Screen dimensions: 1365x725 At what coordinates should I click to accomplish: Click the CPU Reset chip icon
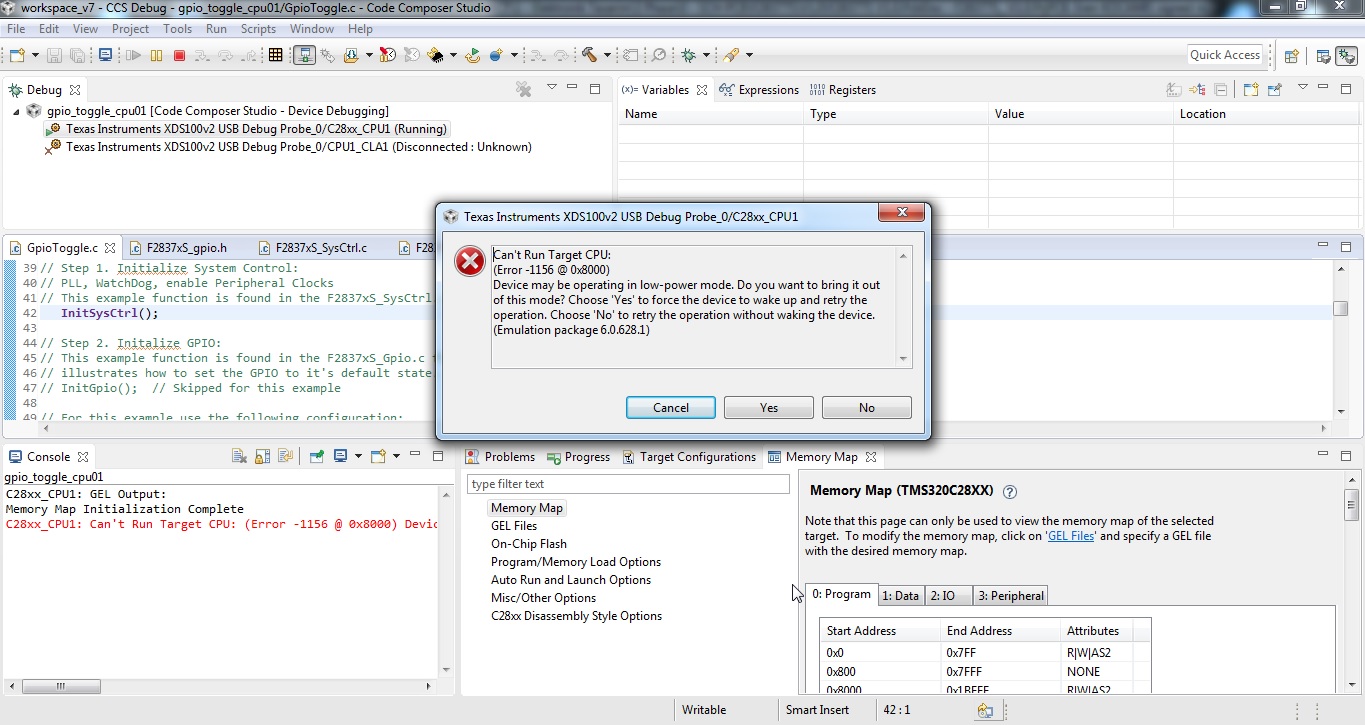435,55
